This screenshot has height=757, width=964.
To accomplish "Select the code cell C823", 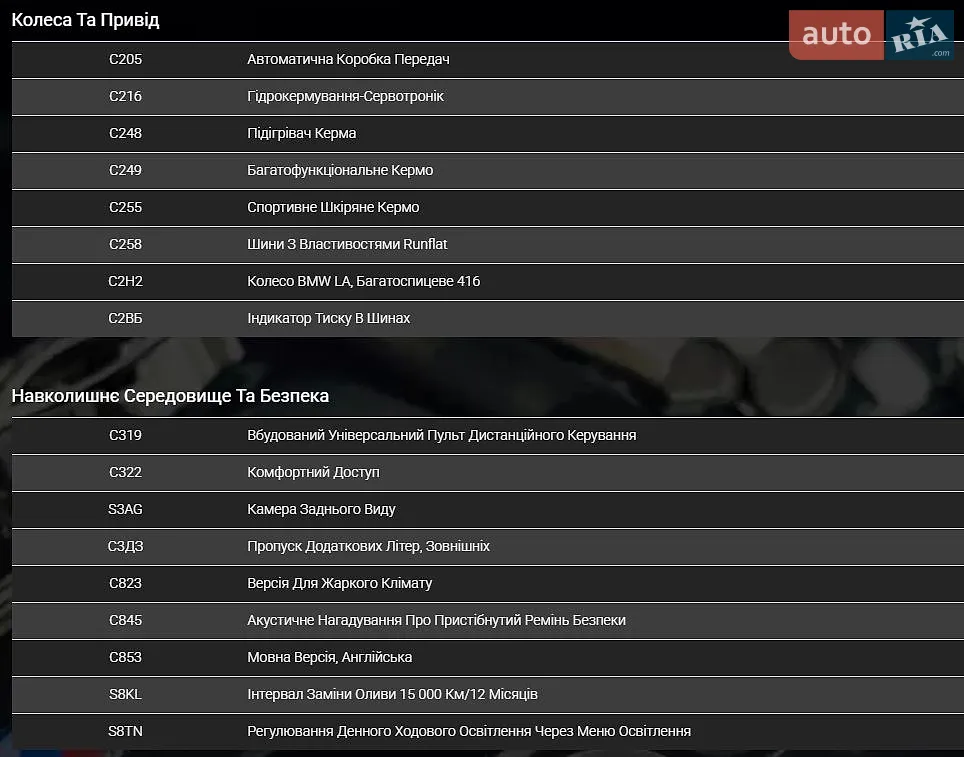I will (x=125, y=583).
